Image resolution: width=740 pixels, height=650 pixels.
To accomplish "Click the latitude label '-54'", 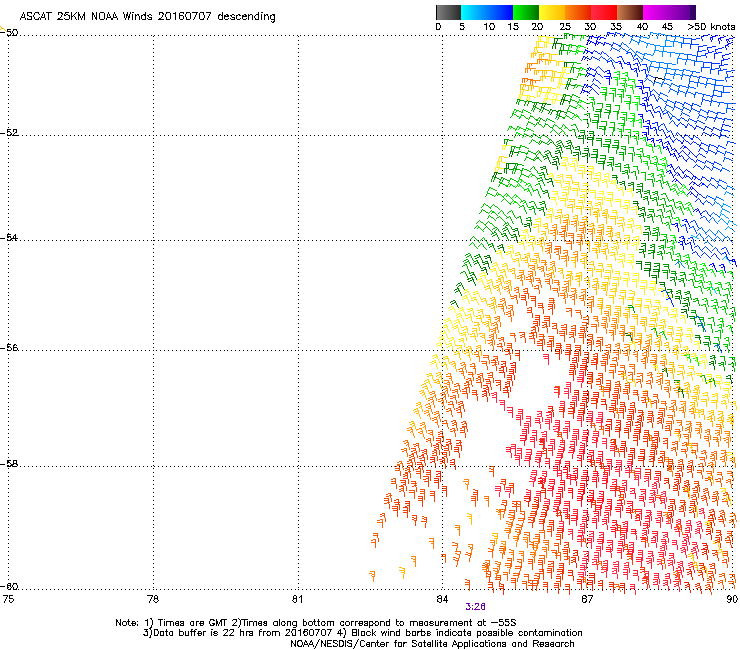I will [9, 237].
